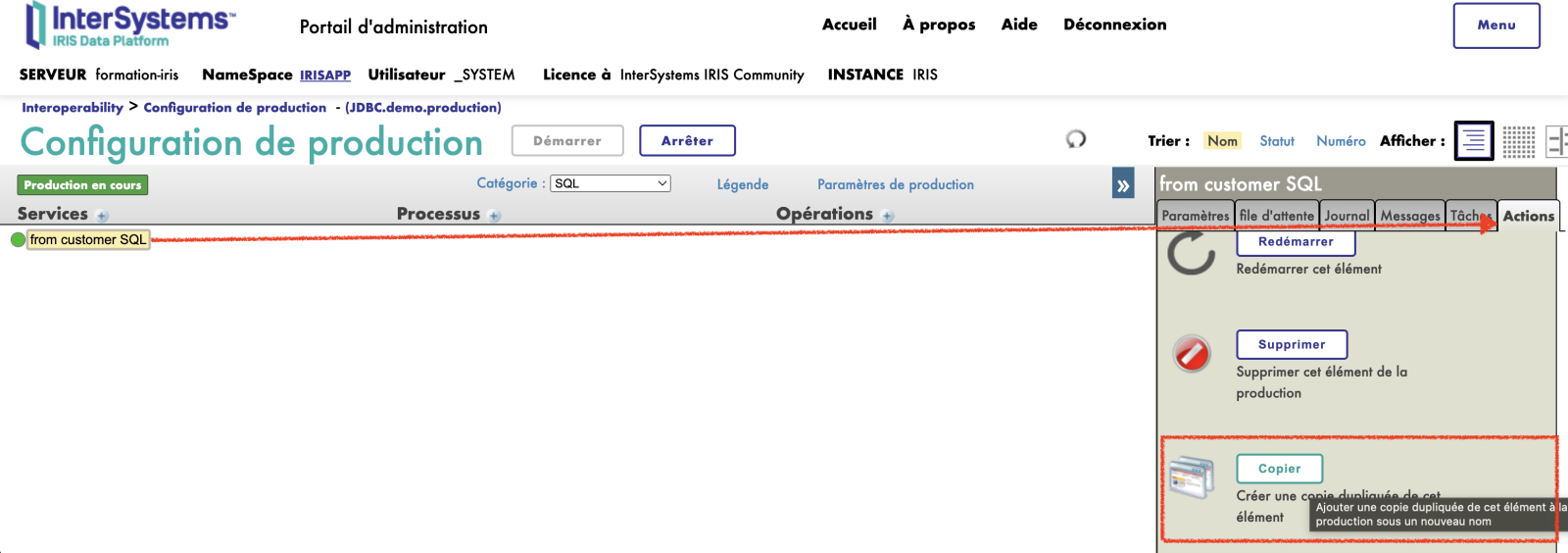This screenshot has width=1568, height=553.
Task: Switch to the Journal tab
Action: (x=1347, y=216)
